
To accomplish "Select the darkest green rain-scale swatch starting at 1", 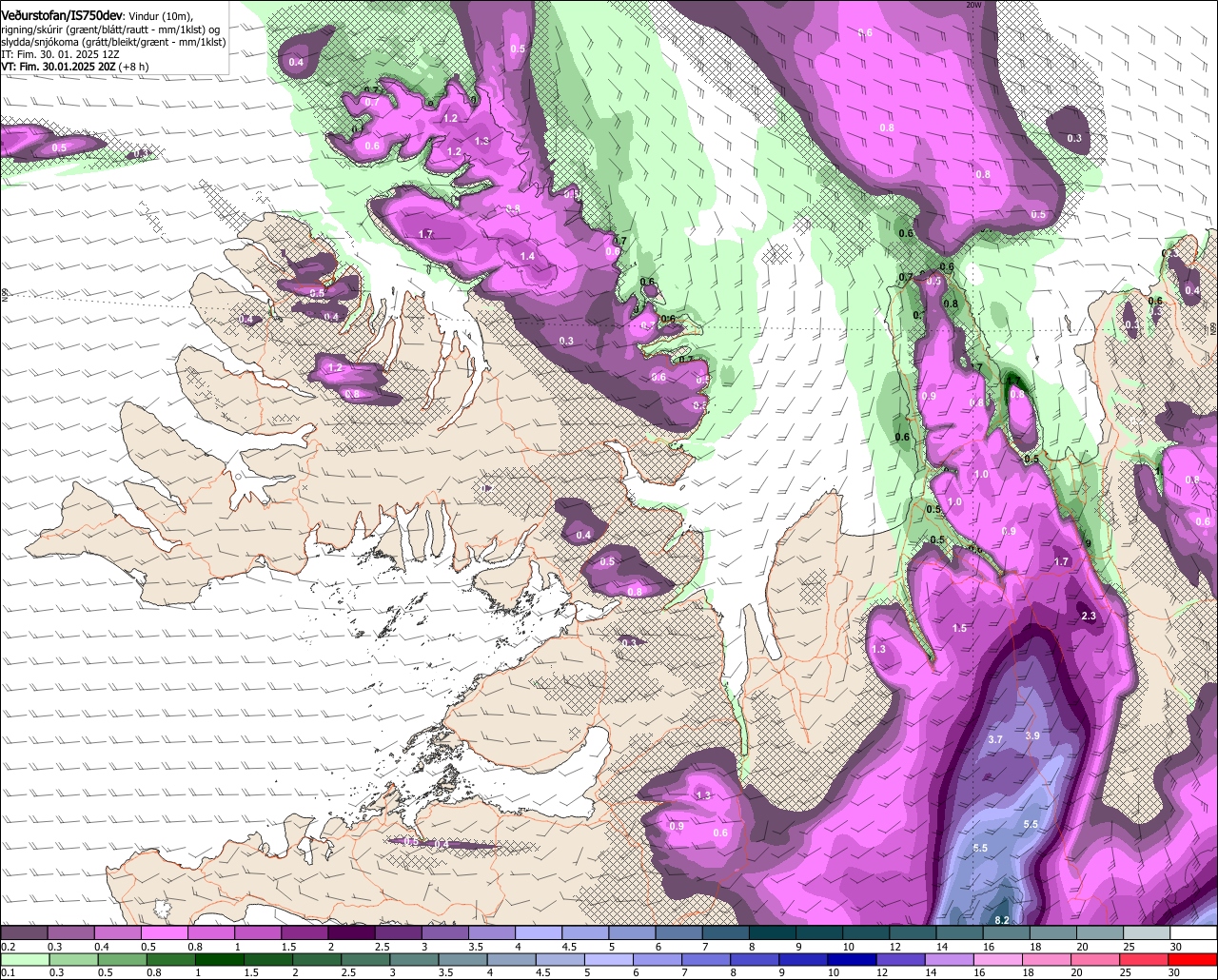I will (219, 959).
